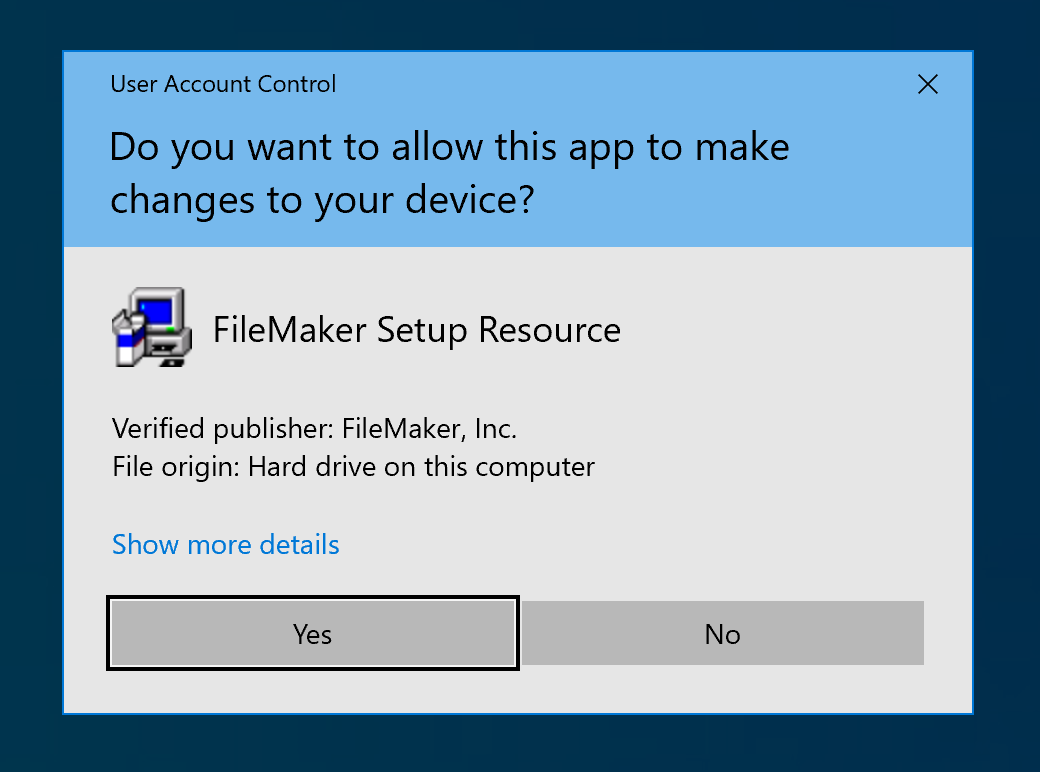
Task: Expand the Show more details link
Action: click(225, 545)
